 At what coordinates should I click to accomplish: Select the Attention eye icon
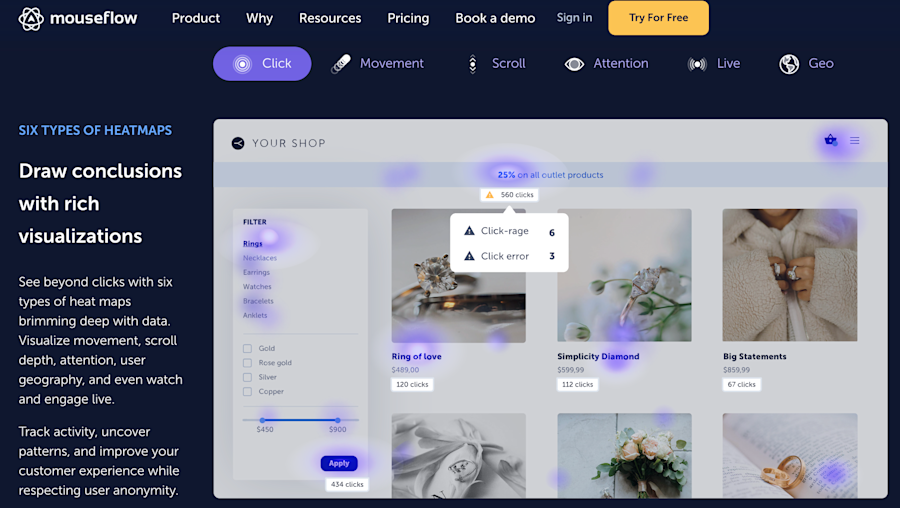(x=574, y=64)
